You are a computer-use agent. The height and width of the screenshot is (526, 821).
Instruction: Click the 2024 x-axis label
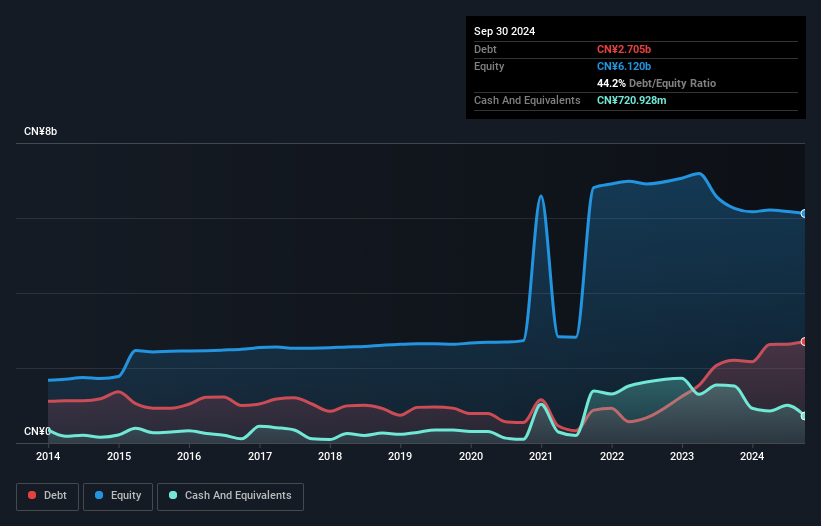pyautogui.click(x=752, y=456)
